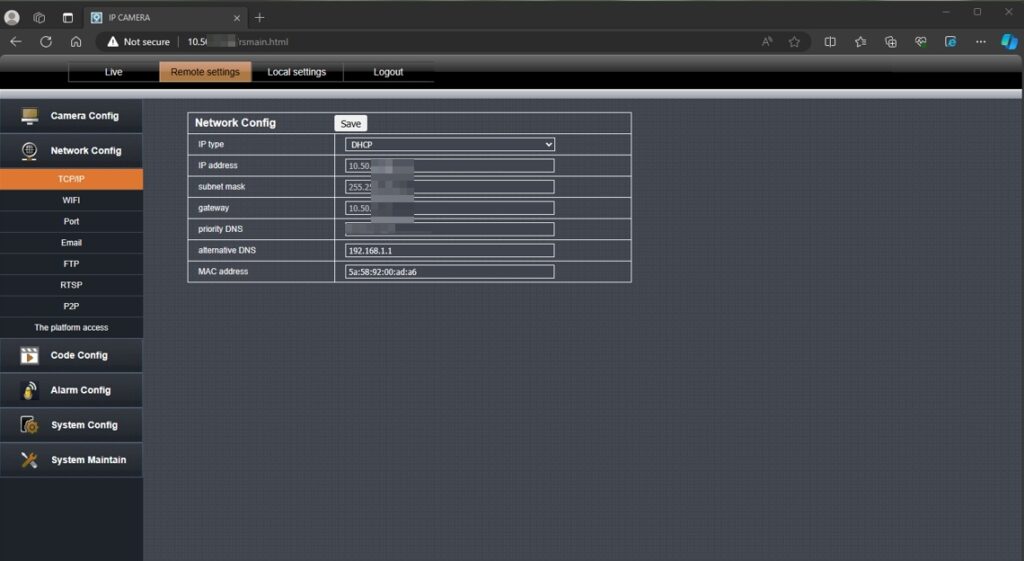The image size is (1024, 561).
Task: Save the network configuration
Action: (350, 123)
